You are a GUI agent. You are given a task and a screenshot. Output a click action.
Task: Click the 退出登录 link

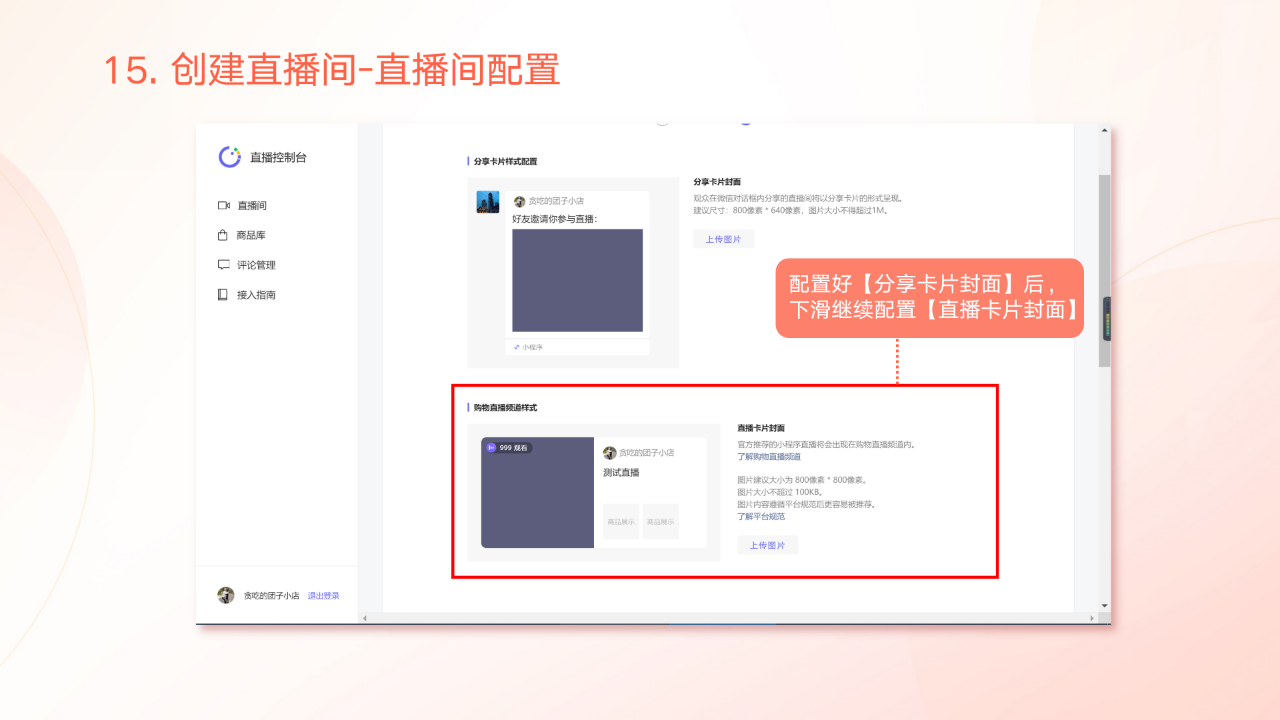click(x=323, y=595)
